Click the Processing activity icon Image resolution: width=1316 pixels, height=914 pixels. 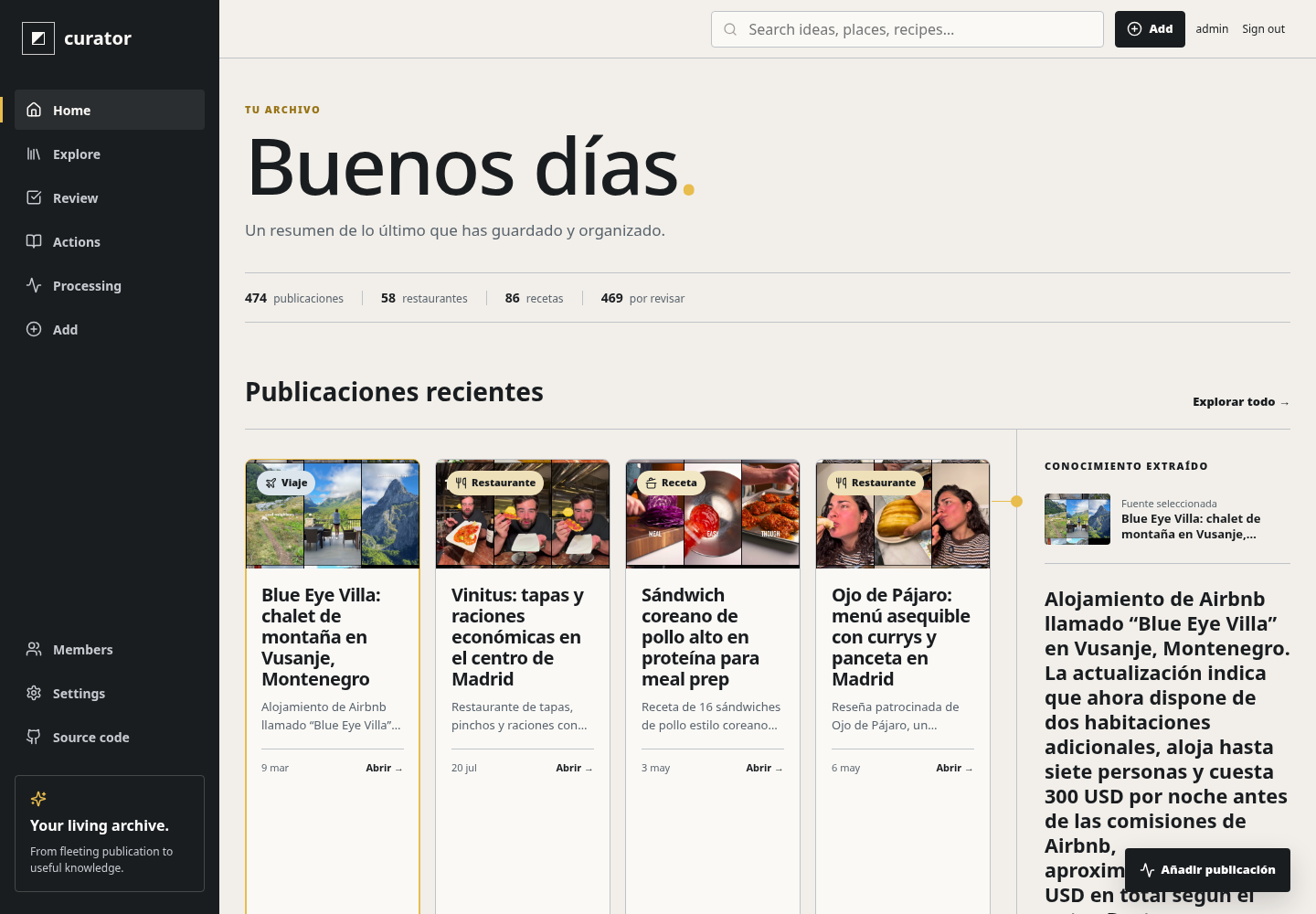pos(34,285)
